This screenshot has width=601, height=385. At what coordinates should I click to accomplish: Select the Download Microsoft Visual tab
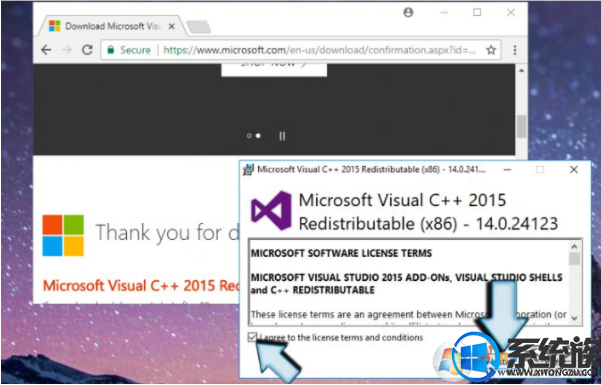tap(111, 26)
